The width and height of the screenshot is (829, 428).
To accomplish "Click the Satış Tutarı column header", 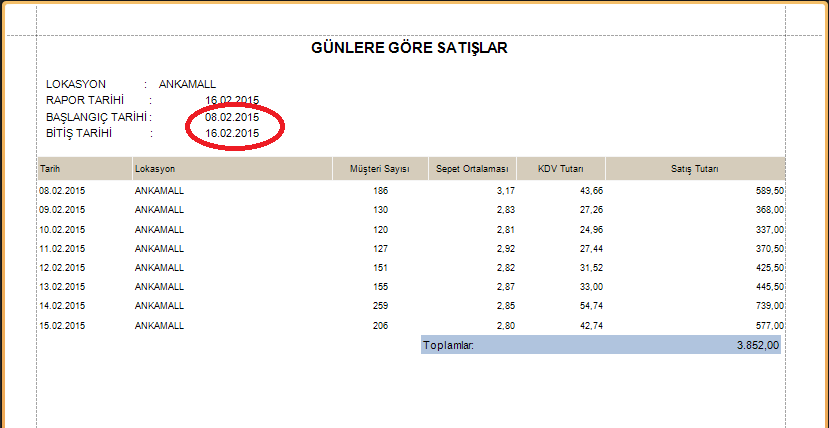I will 695,169.
